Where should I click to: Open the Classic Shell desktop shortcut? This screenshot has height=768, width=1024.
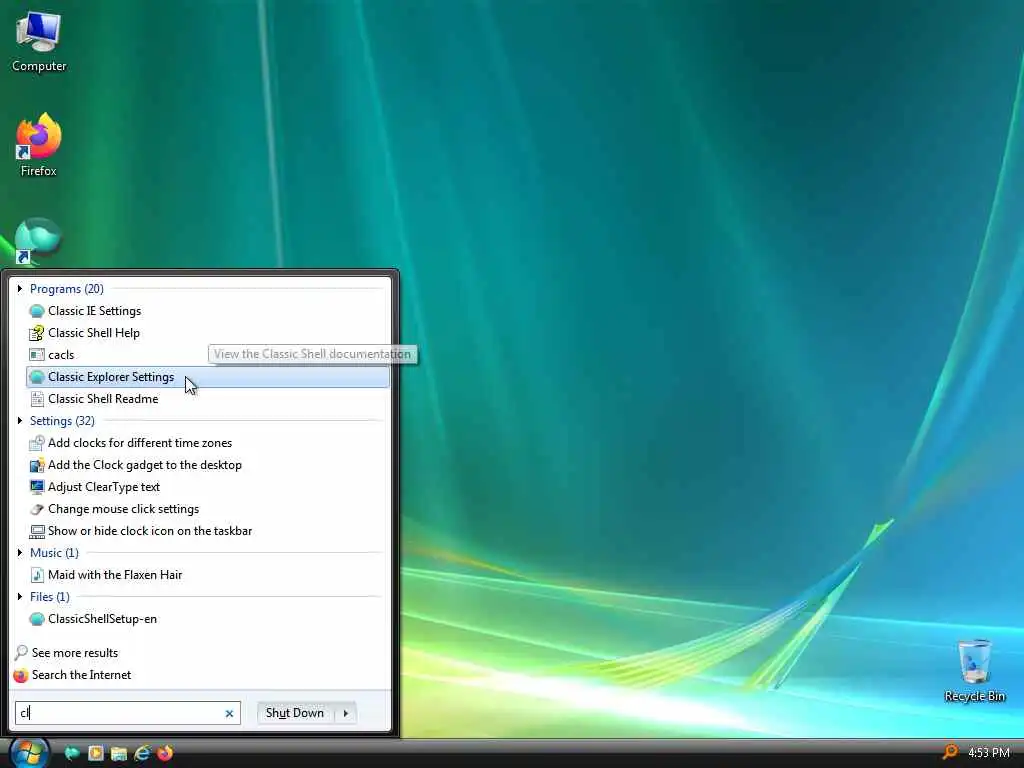coord(37,241)
